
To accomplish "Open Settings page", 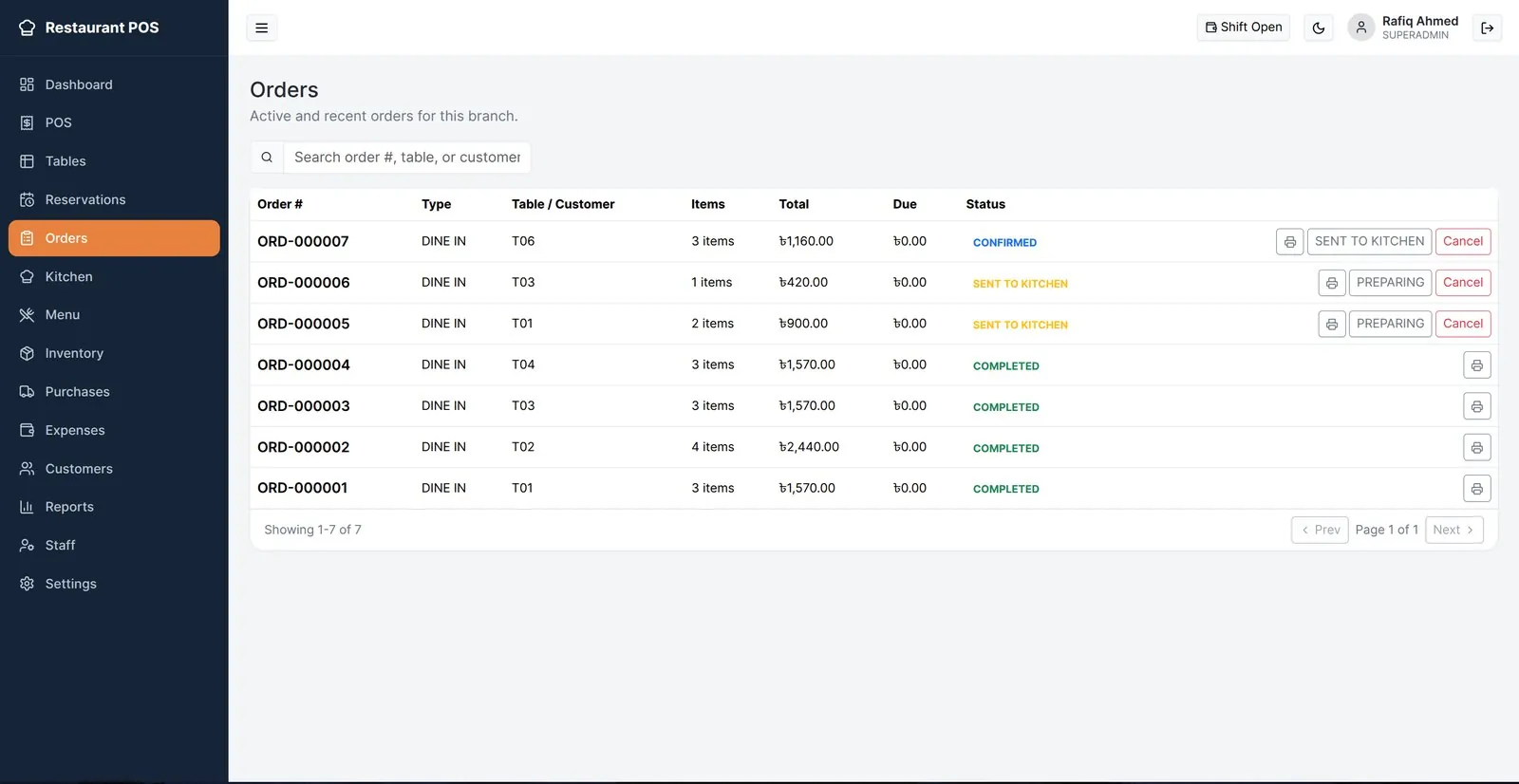I will 114,584.
